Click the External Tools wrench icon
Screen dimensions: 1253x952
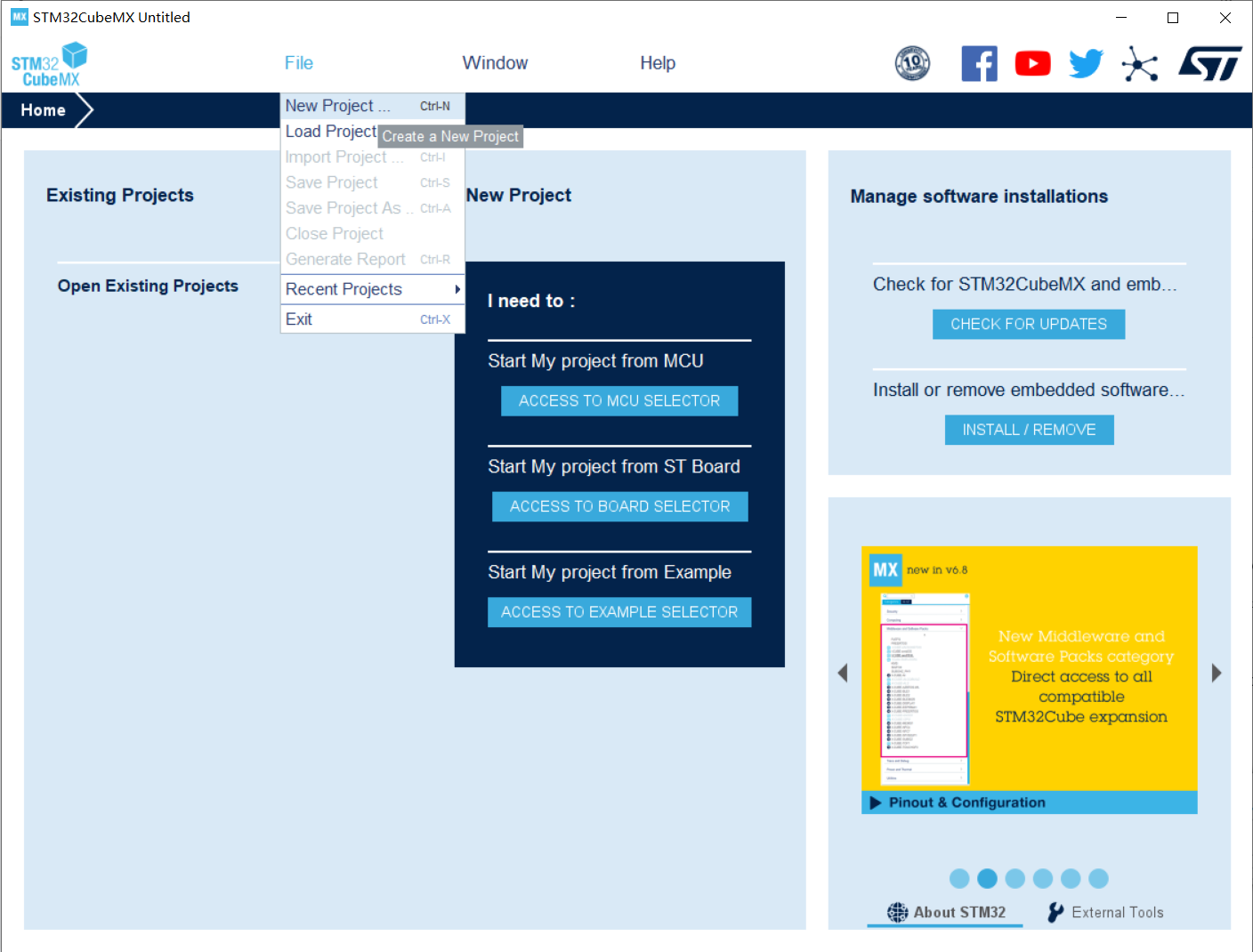pyautogui.click(x=1055, y=912)
